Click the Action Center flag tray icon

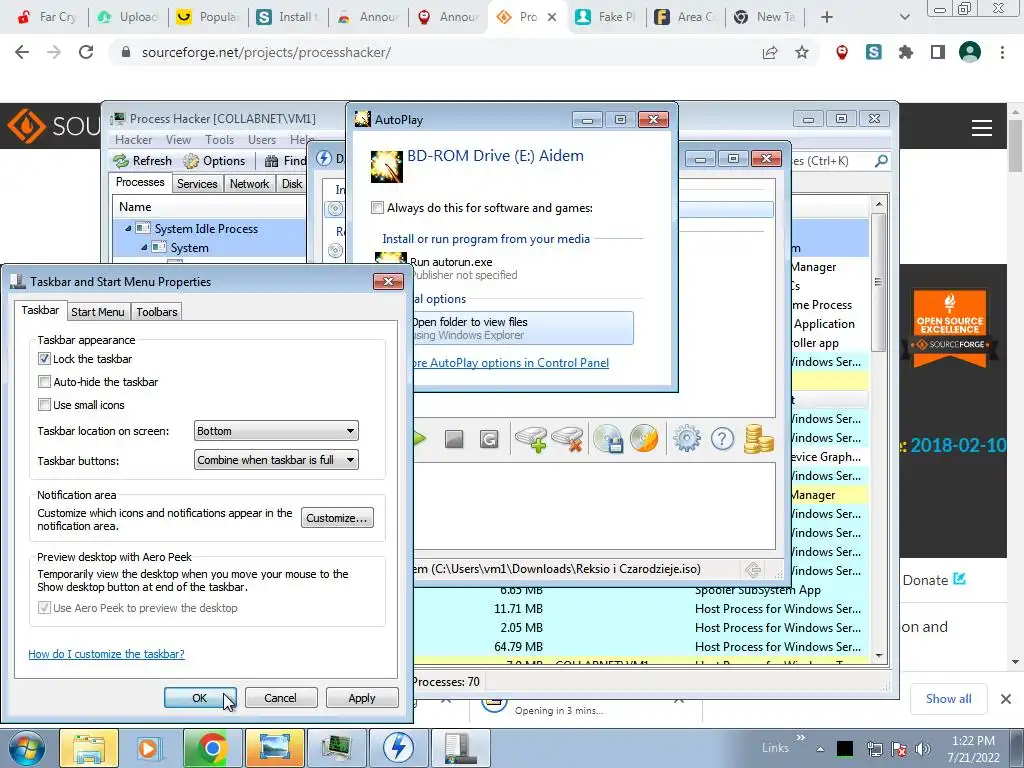click(899, 748)
